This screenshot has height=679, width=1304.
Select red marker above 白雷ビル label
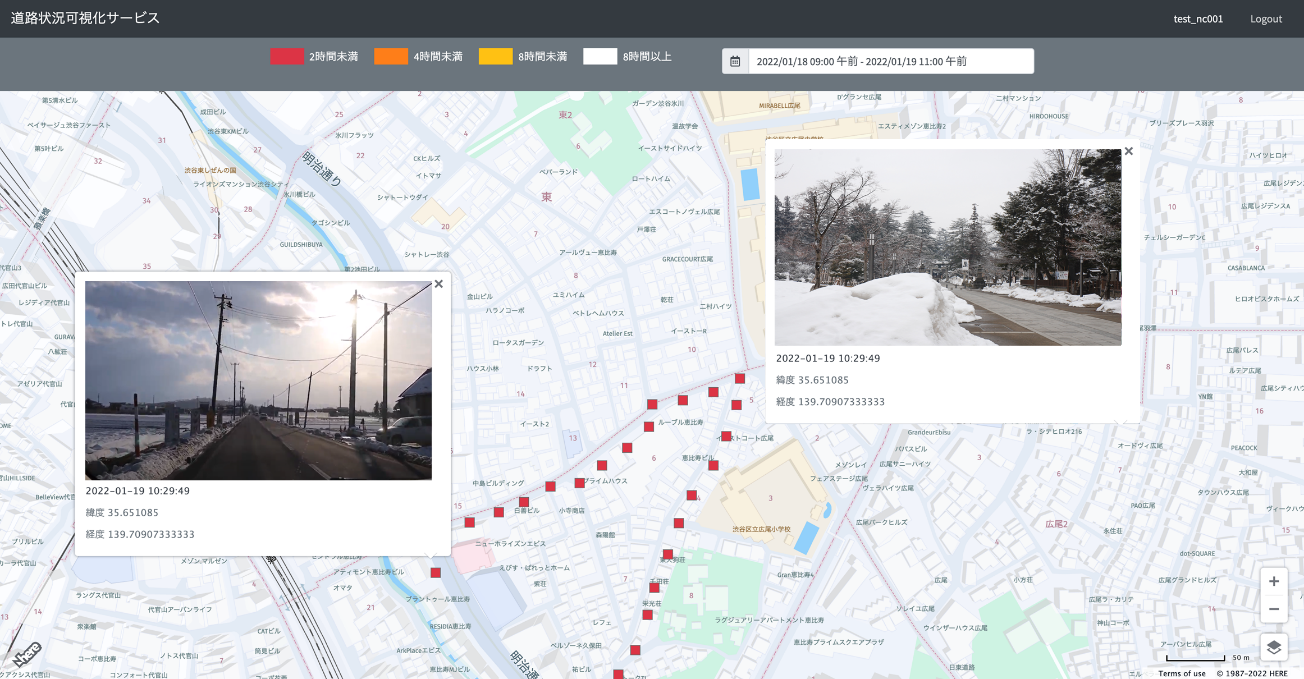(523, 502)
